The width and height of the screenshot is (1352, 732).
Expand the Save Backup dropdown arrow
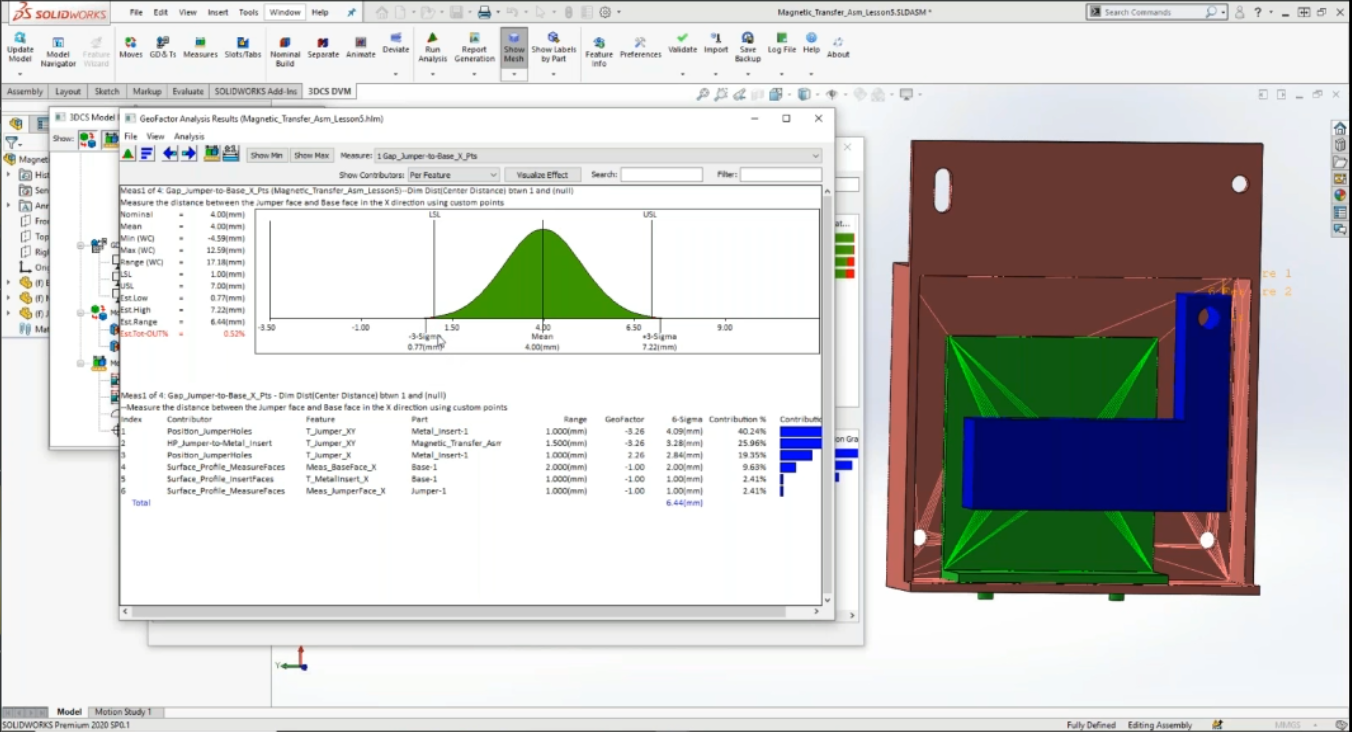(x=747, y=73)
